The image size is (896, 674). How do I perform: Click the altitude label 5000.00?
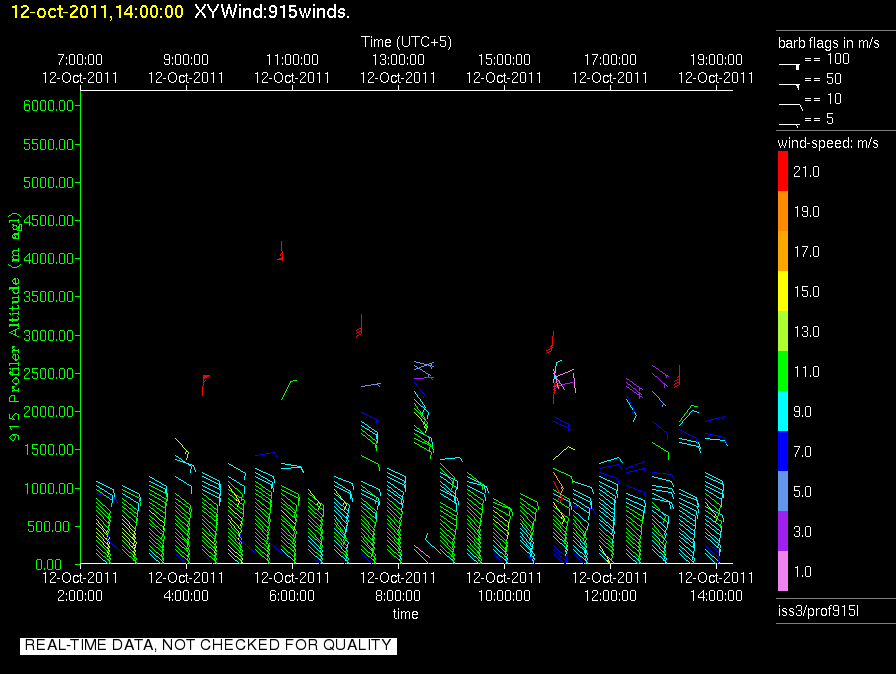click(49, 183)
